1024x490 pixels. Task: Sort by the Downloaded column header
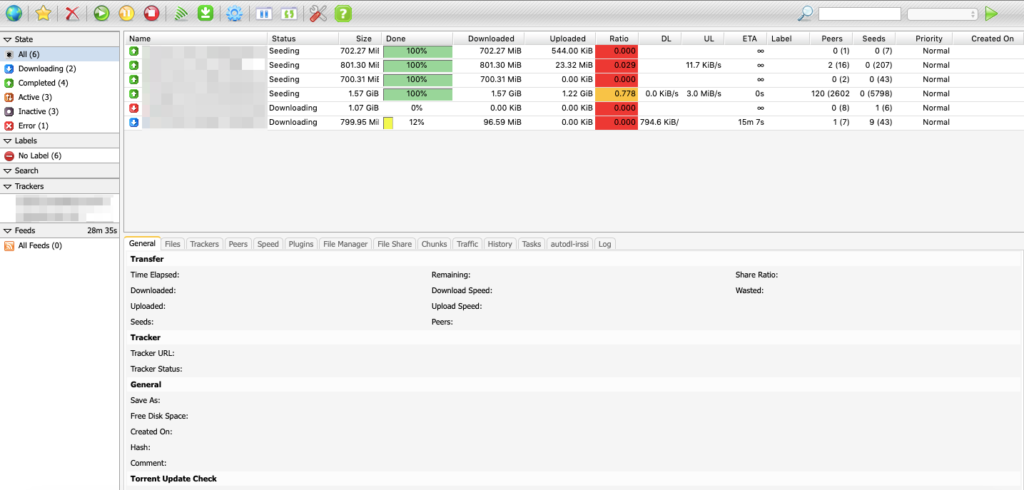click(x=487, y=39)
